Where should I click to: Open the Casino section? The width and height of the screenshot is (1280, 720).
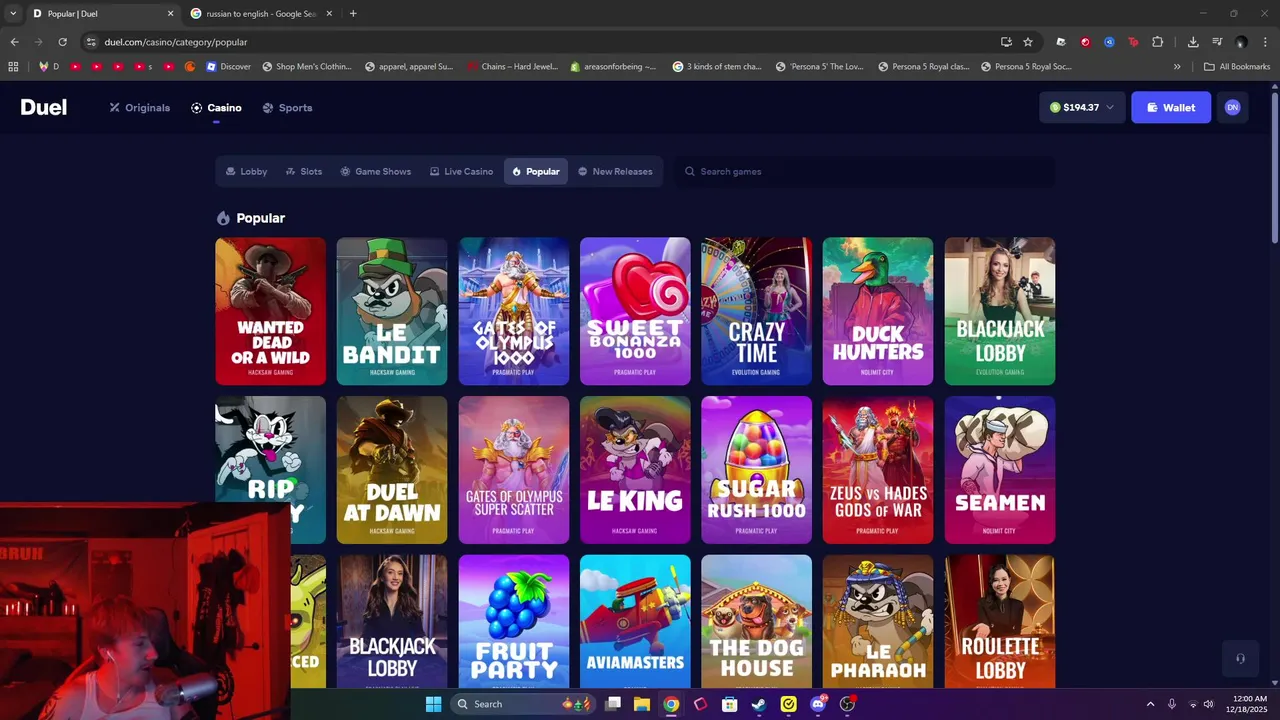point(216,108)
